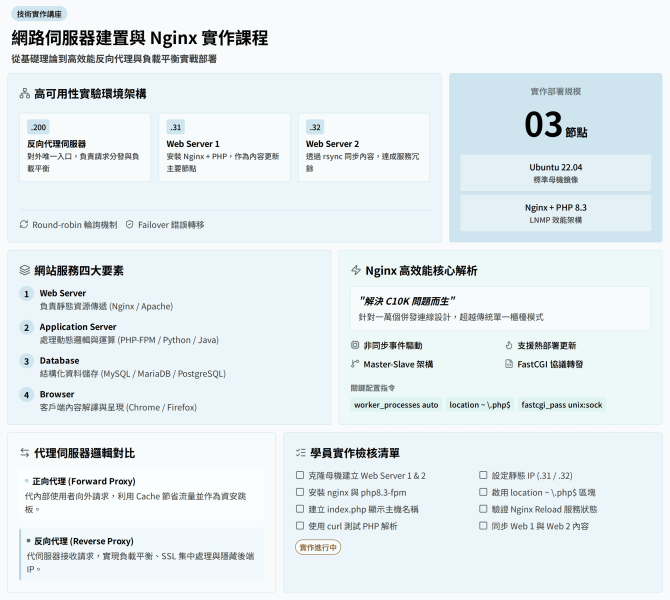The width and height of the screenshot is (670, 600).
Task: Check 安裝 nginx 與 php8.3-fpm
Action: [300, 492]
